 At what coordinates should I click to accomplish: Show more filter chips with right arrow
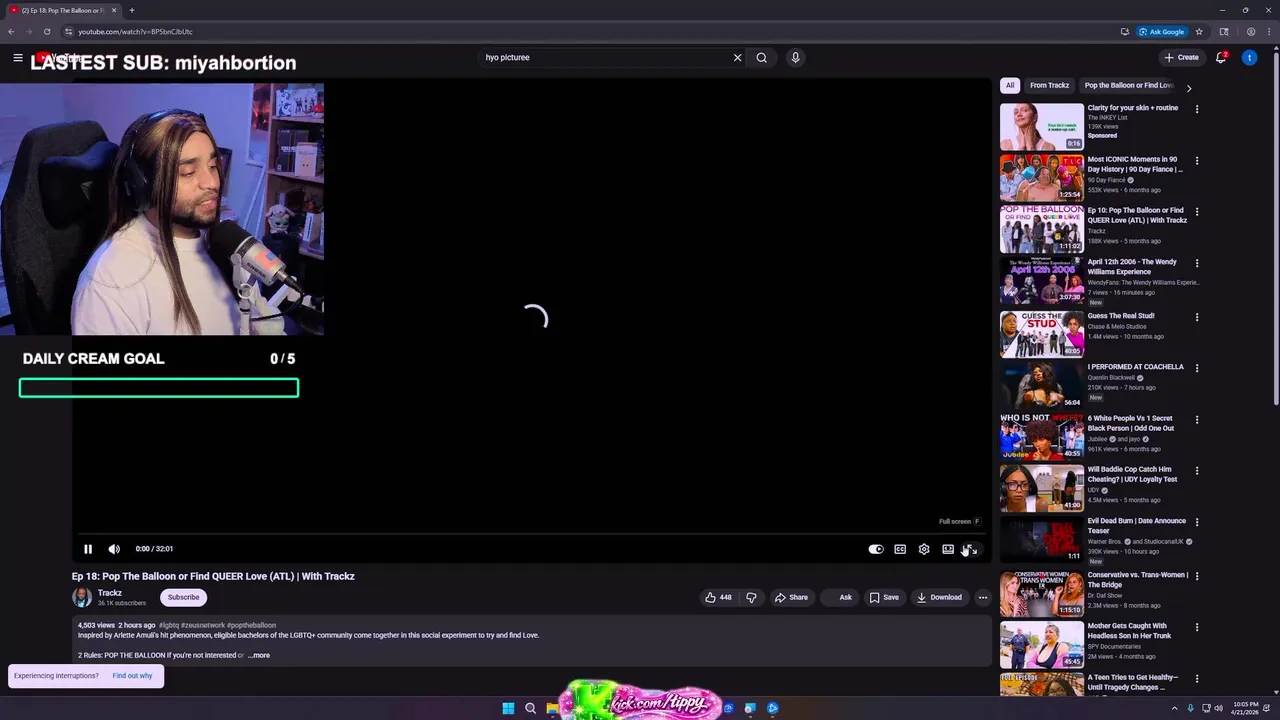click(x=1188, y=88)
